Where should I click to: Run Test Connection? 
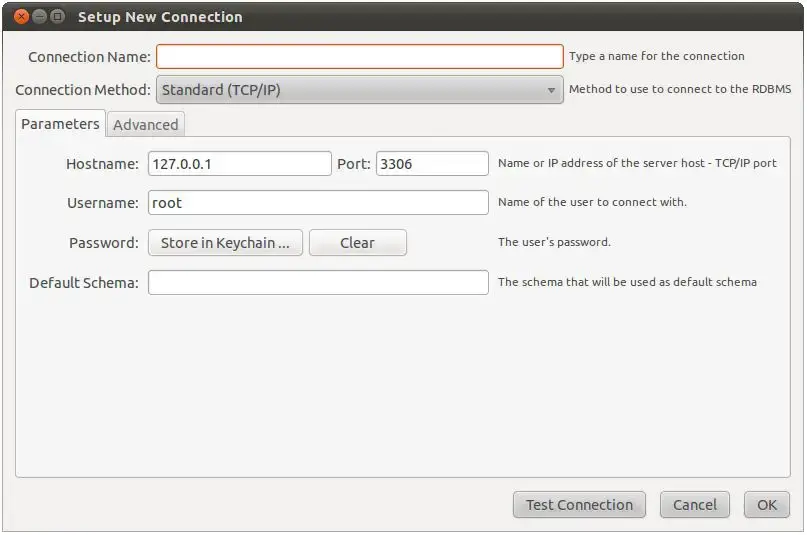click(x=579, y=505)
